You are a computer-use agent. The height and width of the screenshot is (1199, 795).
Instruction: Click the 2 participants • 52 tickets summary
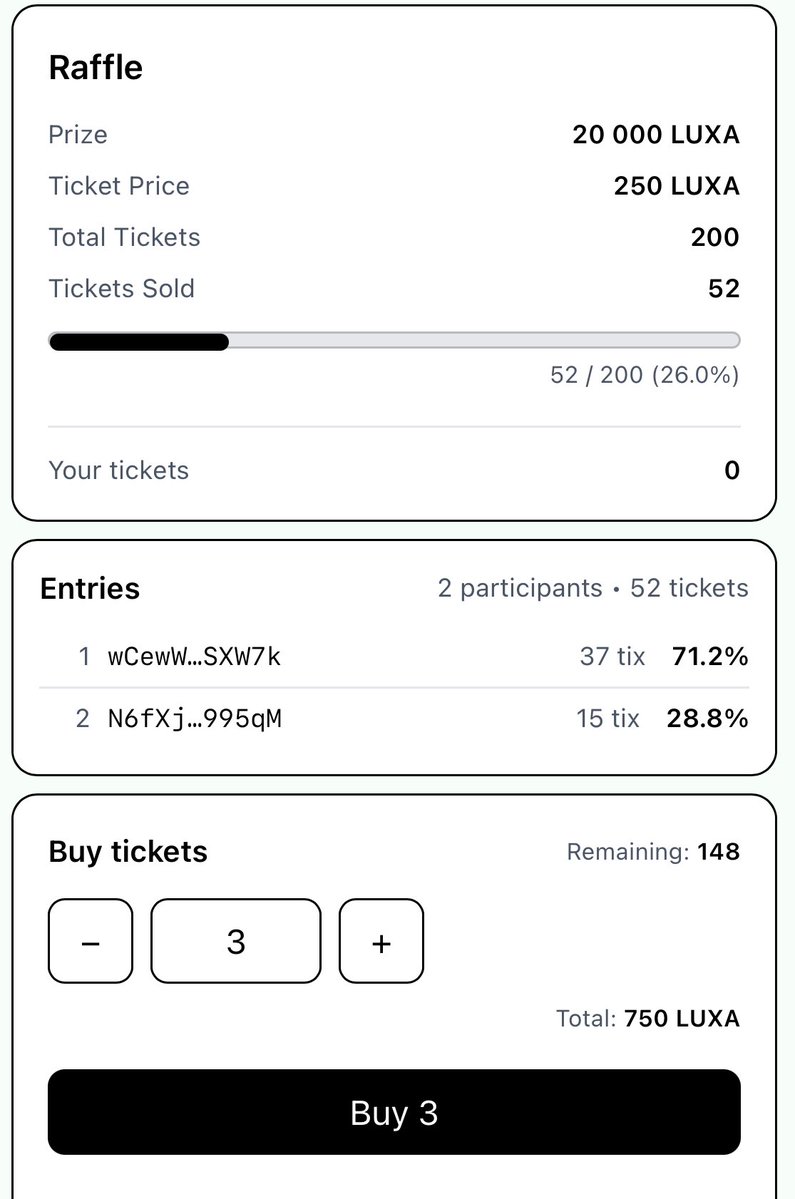(593, 588)
